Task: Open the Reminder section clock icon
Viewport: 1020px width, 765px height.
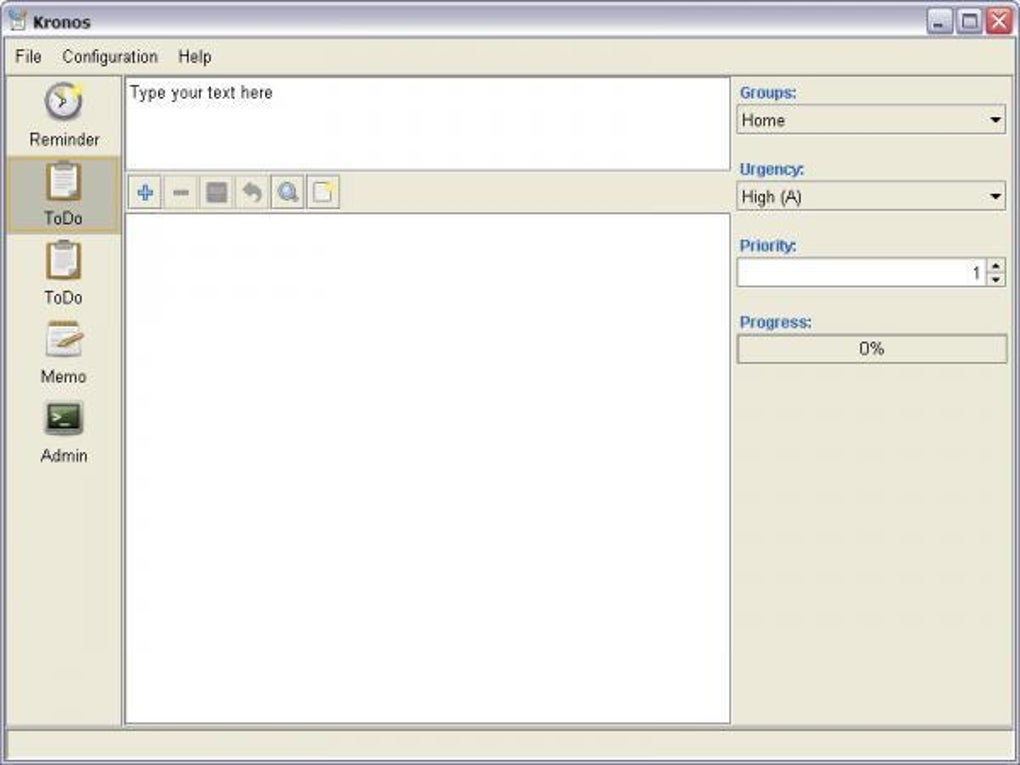Action: coord(64,101)
